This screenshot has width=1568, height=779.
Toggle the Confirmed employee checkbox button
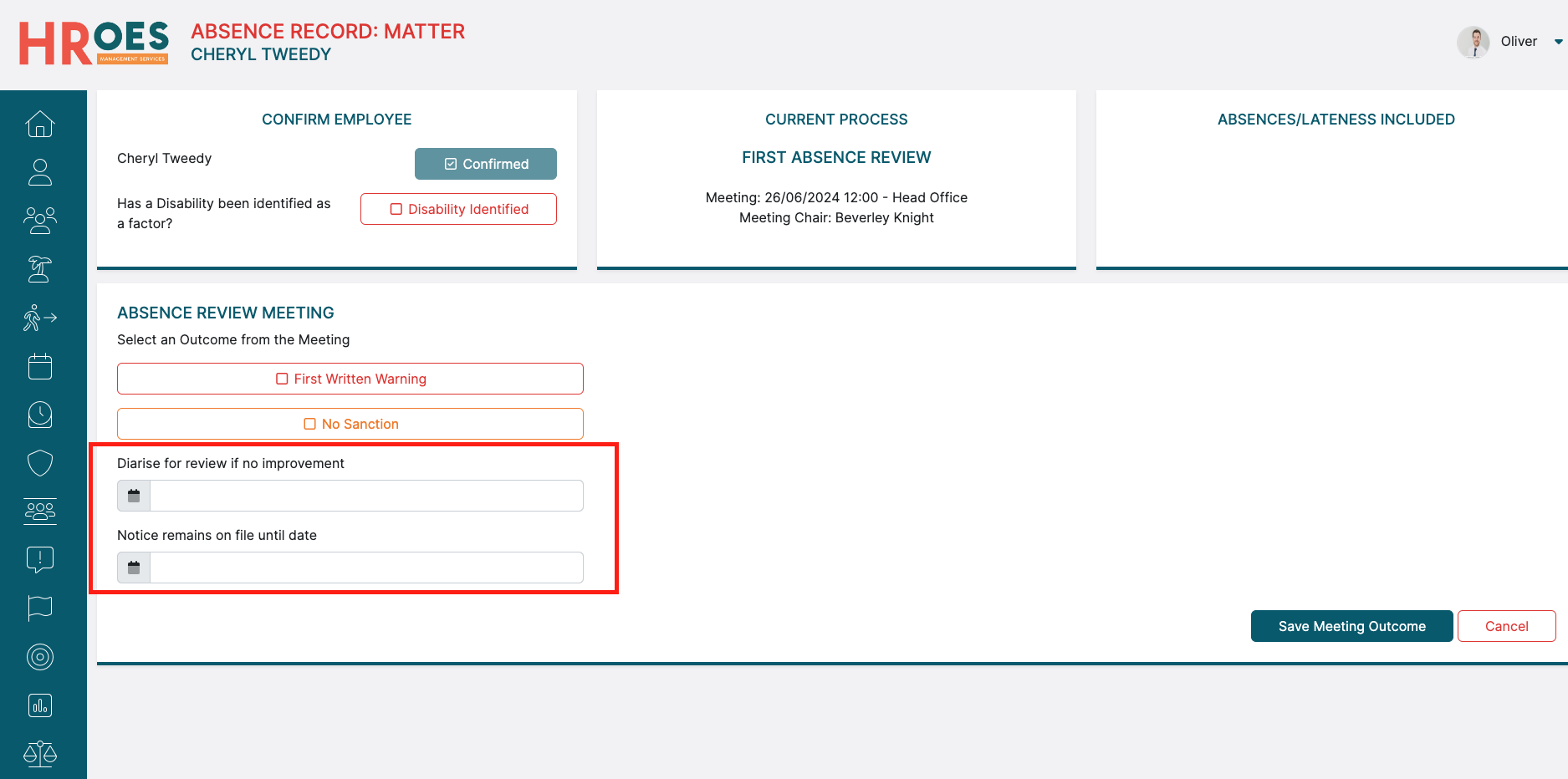(x=486, y=164)
